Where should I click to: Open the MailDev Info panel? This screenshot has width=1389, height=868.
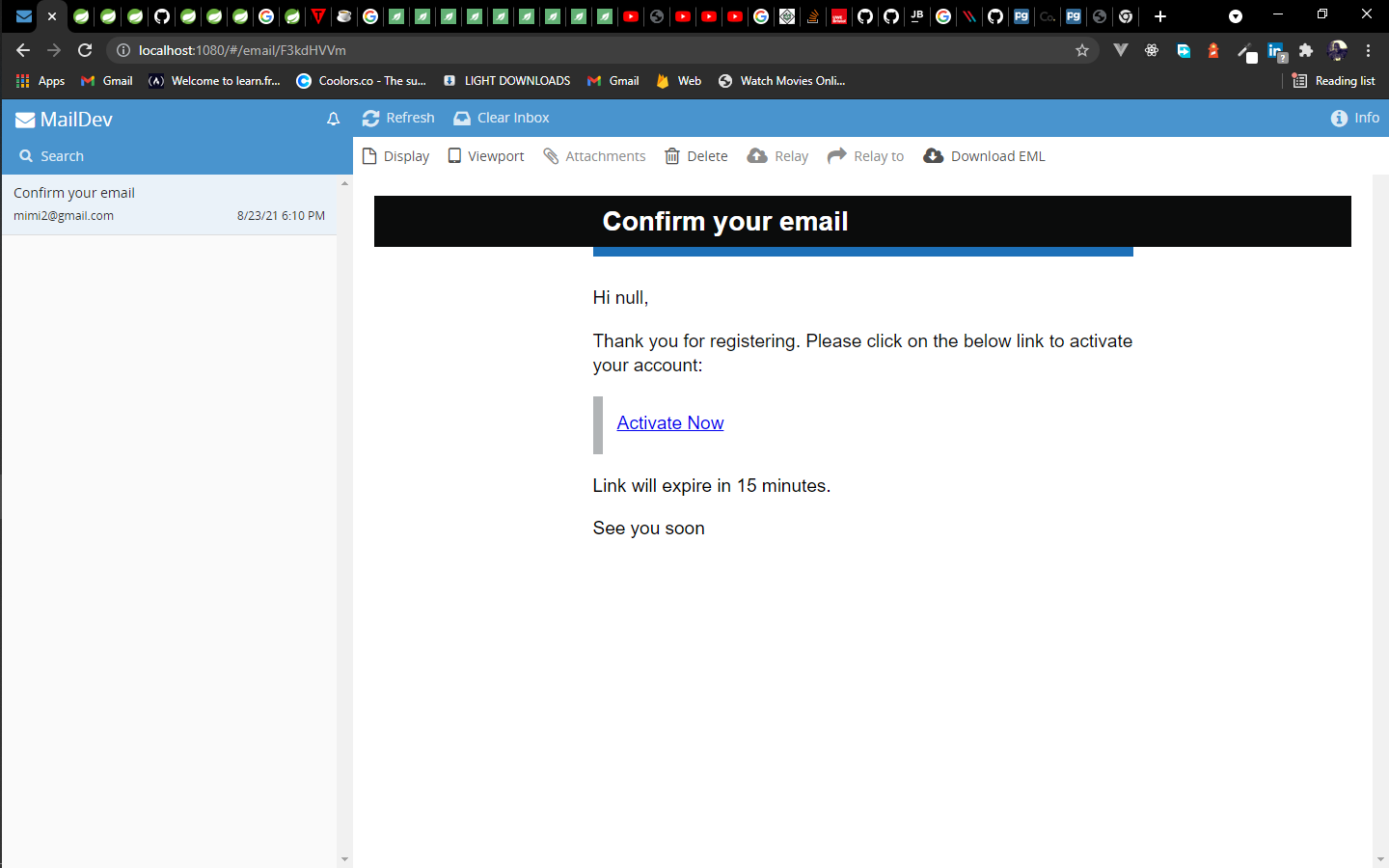(x=1354, y=118)
